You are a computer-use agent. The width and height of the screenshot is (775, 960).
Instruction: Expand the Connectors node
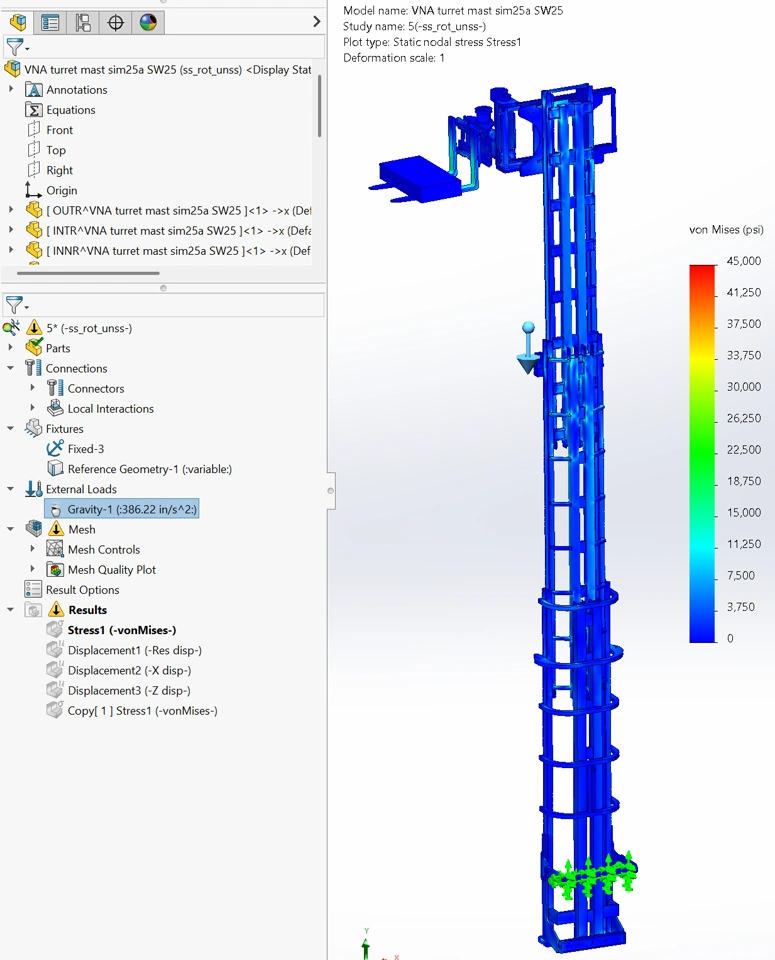pos(32,388)
